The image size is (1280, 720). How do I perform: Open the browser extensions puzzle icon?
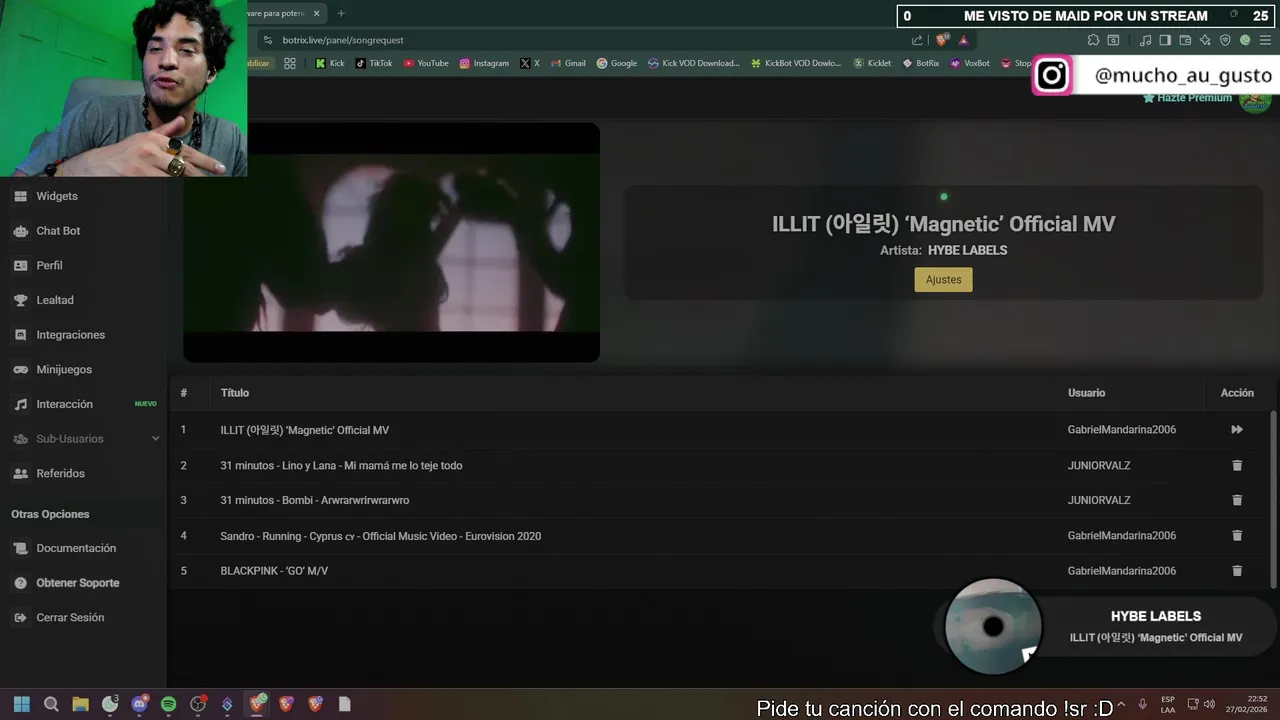tap(1093, 40)
